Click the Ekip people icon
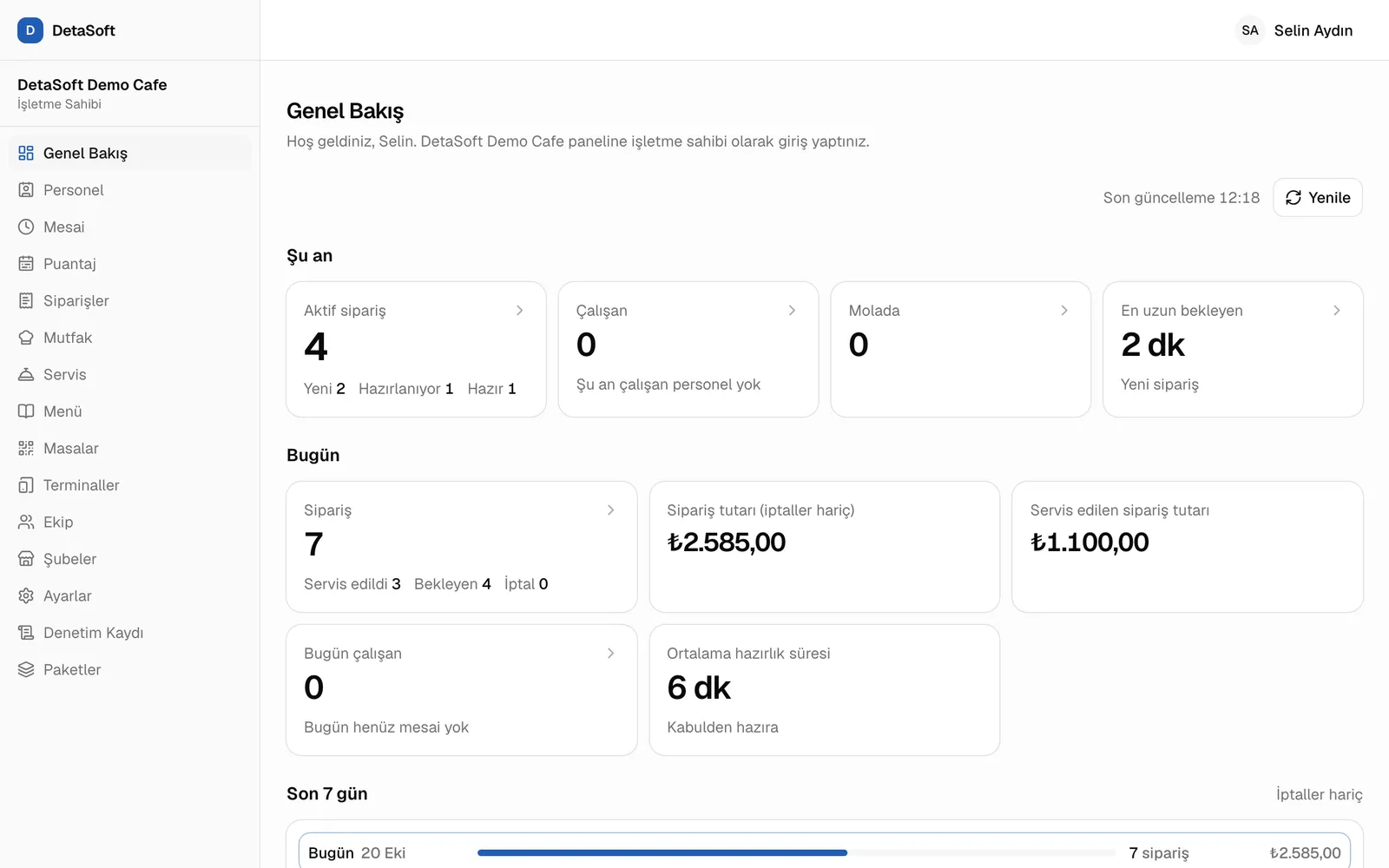This screenshot has height=868, width=1389. (x=26, y=522)
